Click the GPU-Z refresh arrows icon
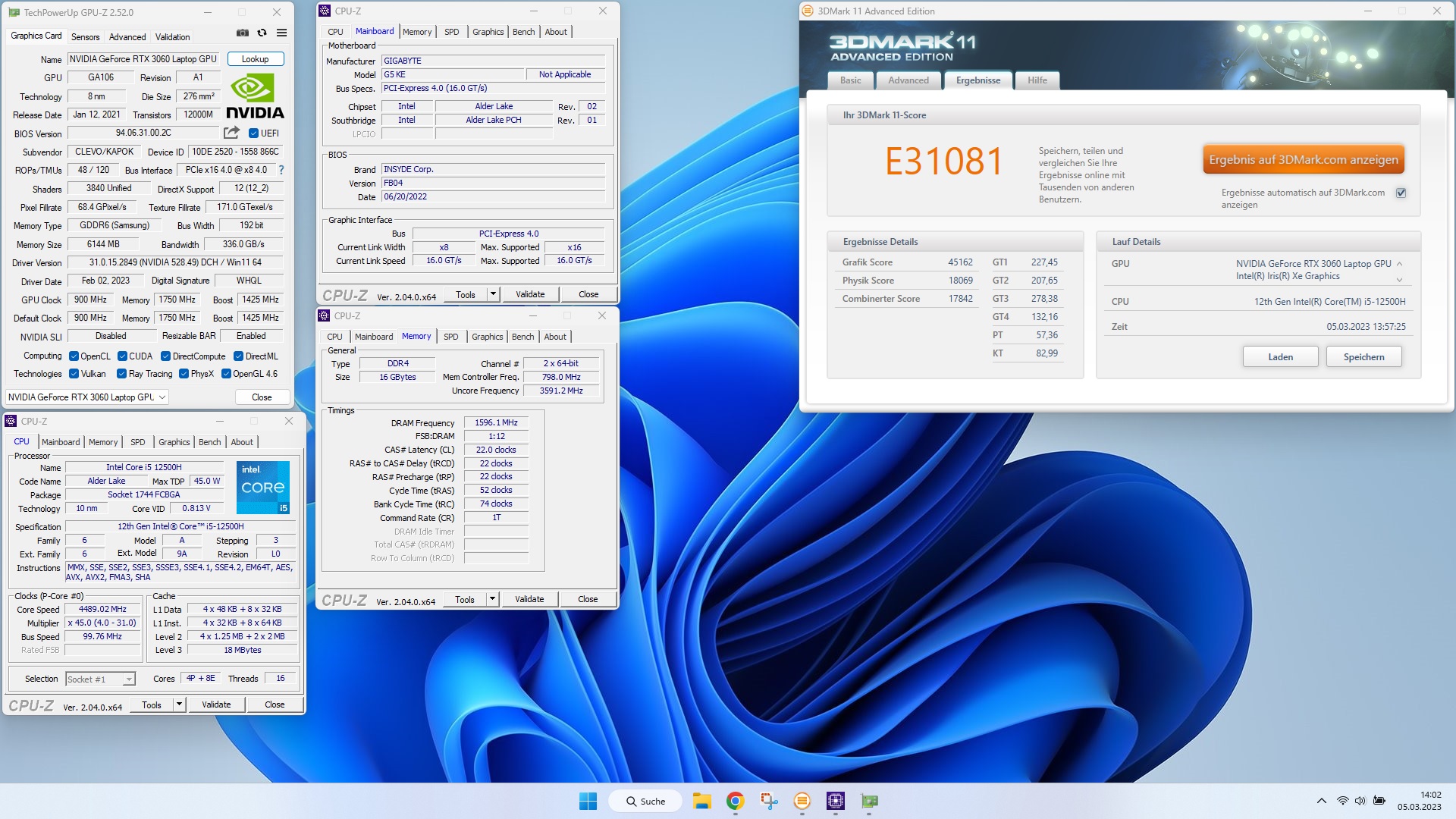Viewport: 1456px width, 819px height. tap(262, 33)
